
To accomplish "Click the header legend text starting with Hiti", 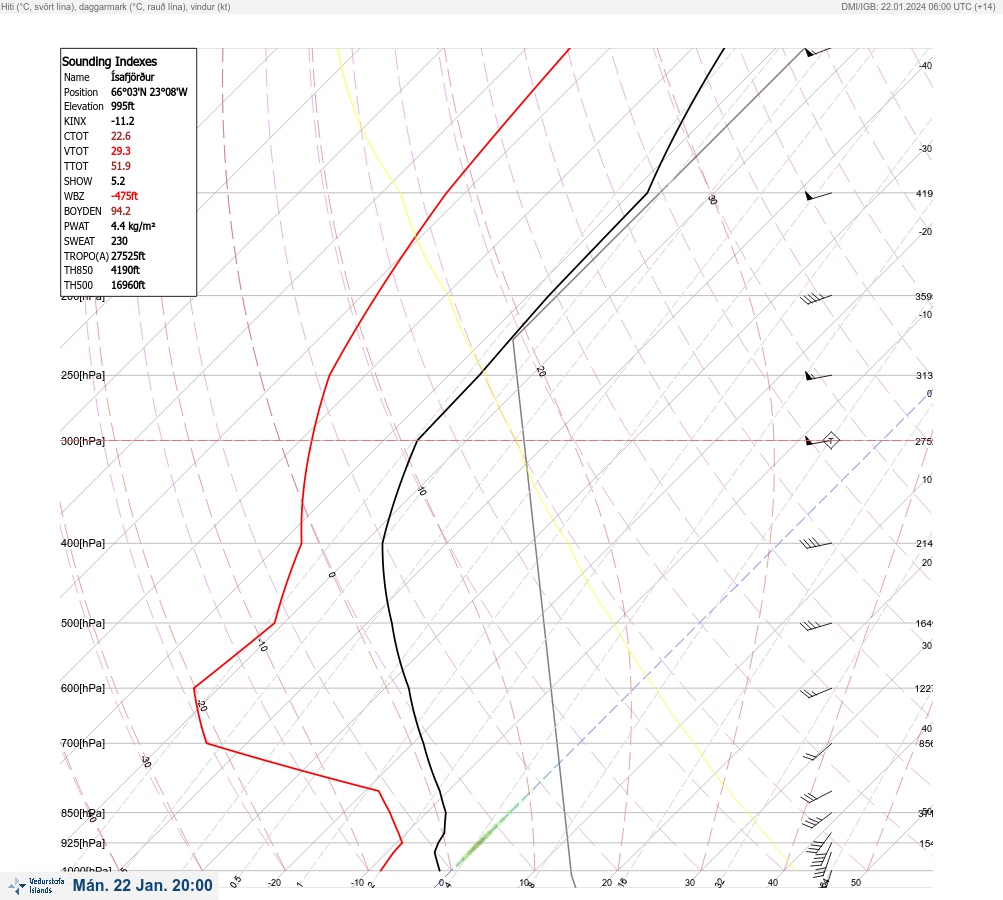I will (116, 7).
